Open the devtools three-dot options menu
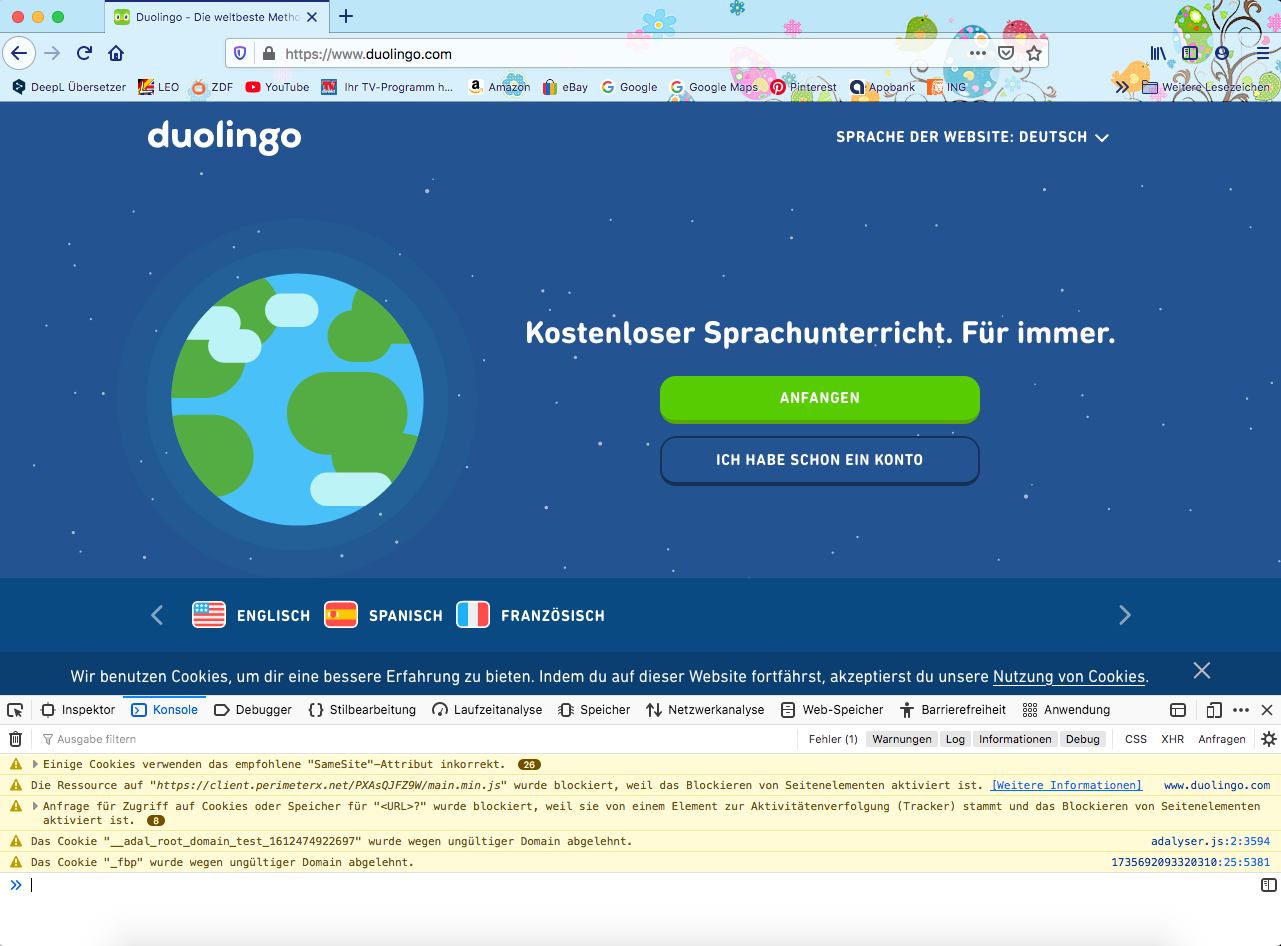The image size is (1281, 946). 1241,710
